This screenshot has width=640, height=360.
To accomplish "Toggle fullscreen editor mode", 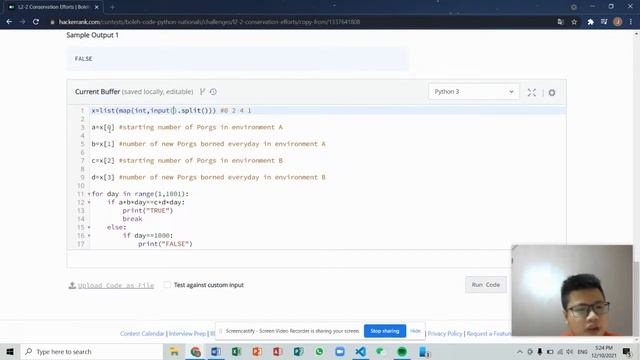I will click(531, 93).
